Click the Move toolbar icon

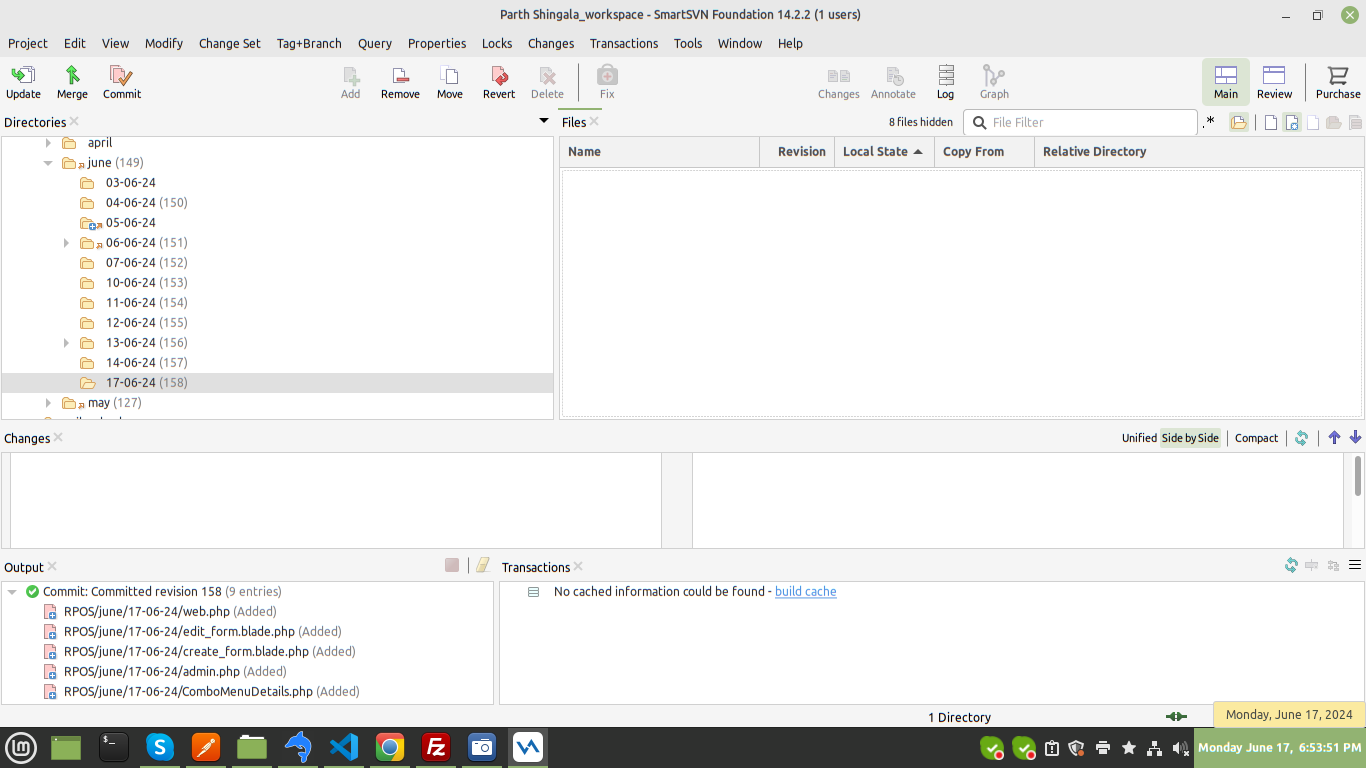(450, 82)
